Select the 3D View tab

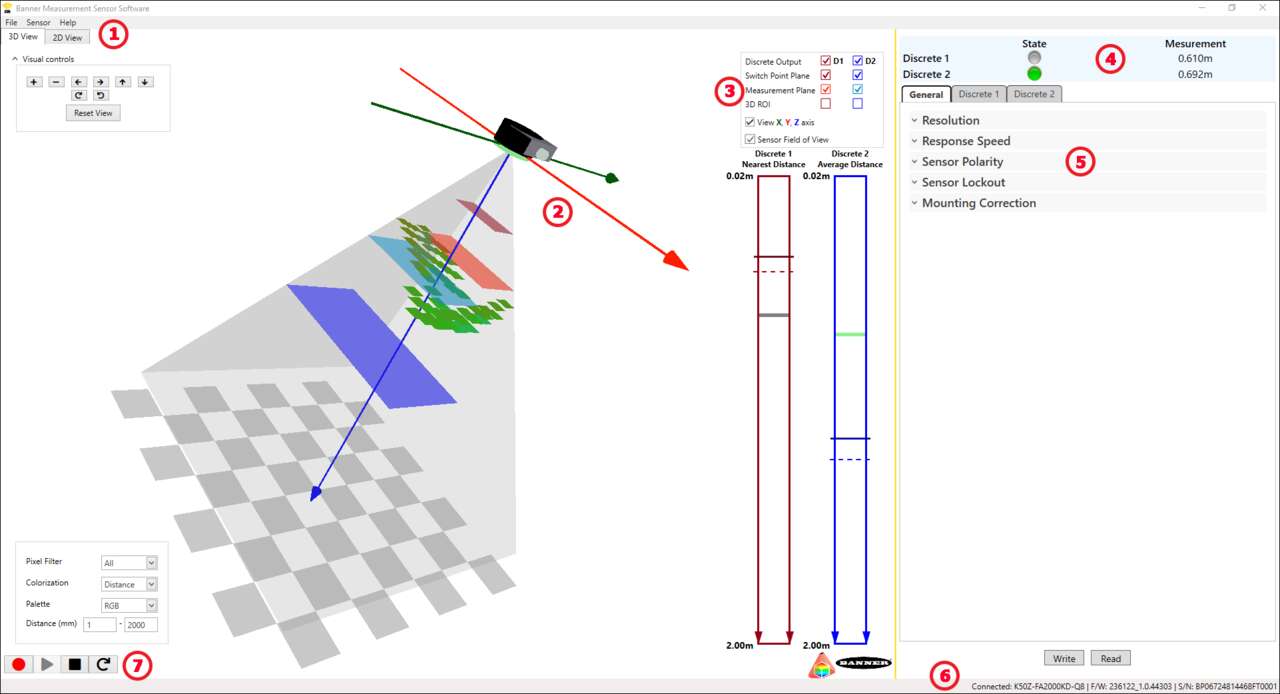pyautogui.click(x=23, y=37)
